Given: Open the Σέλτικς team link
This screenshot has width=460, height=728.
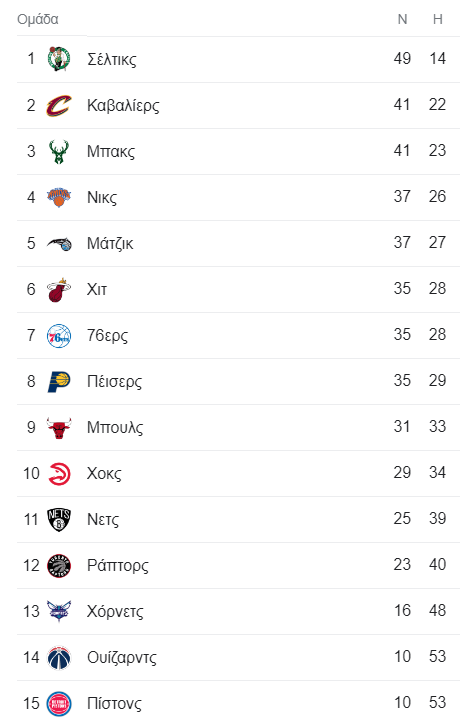Looking at the screenshot, I should 112,59.
